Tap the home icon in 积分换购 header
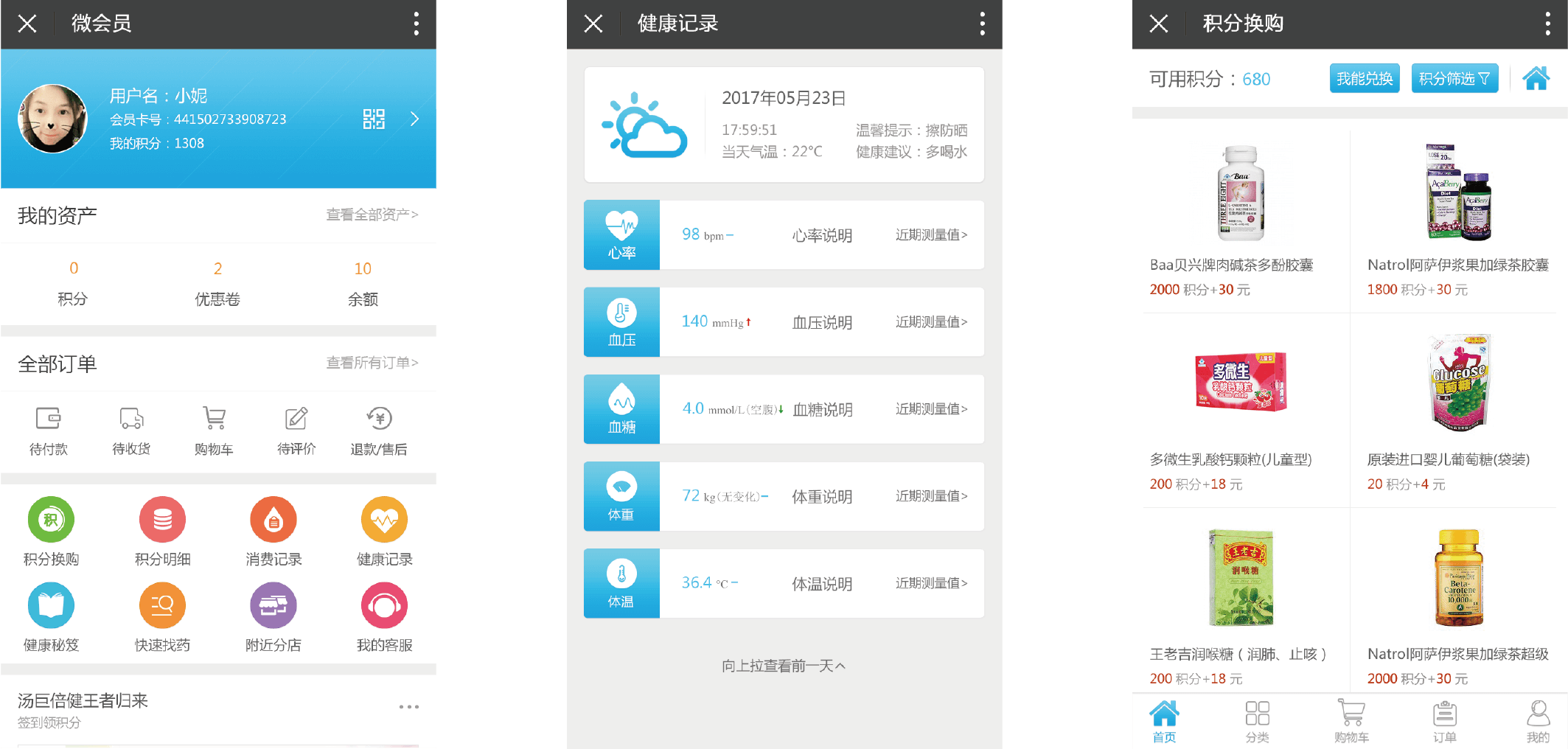This screenshot has width=1568, height=749. 1536,77
